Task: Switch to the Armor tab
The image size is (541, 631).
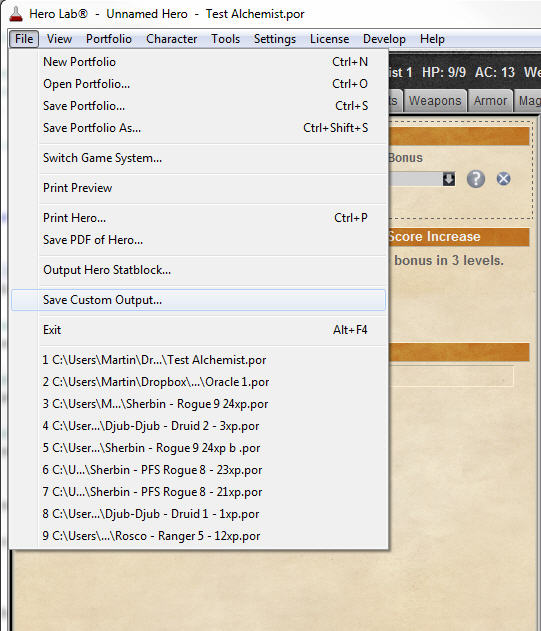Action: [x=490, y=101]
